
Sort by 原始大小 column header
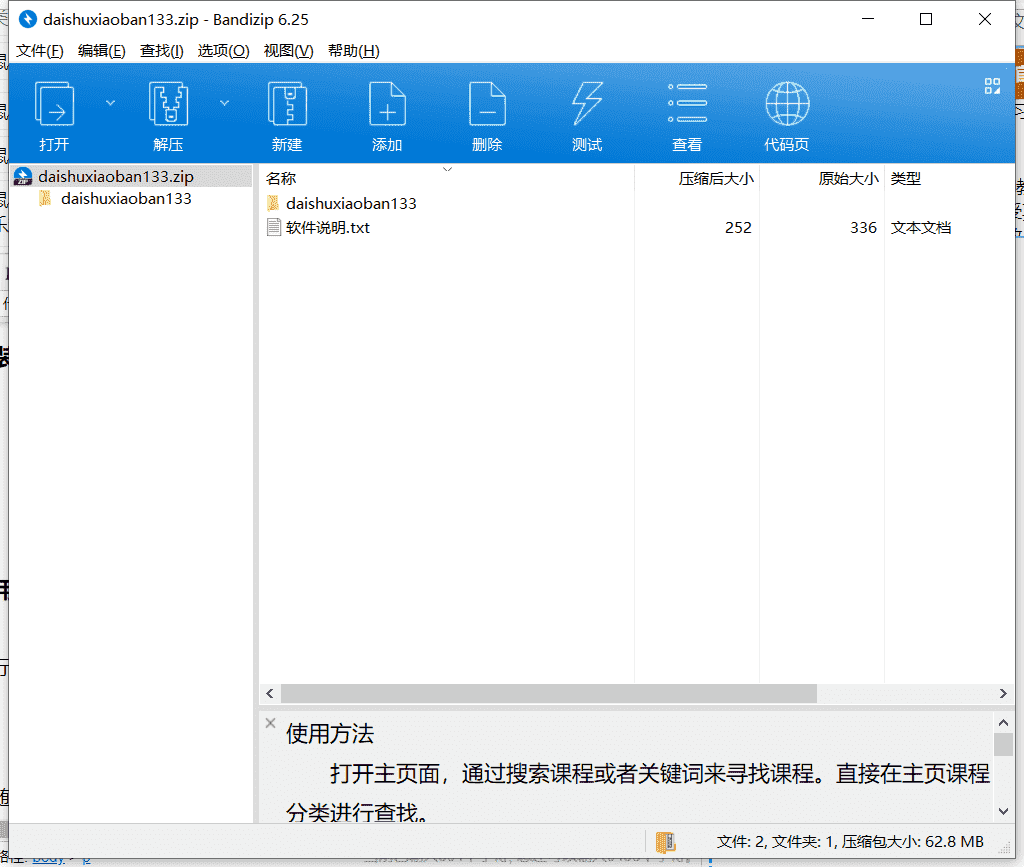click(x=822, y=178)
